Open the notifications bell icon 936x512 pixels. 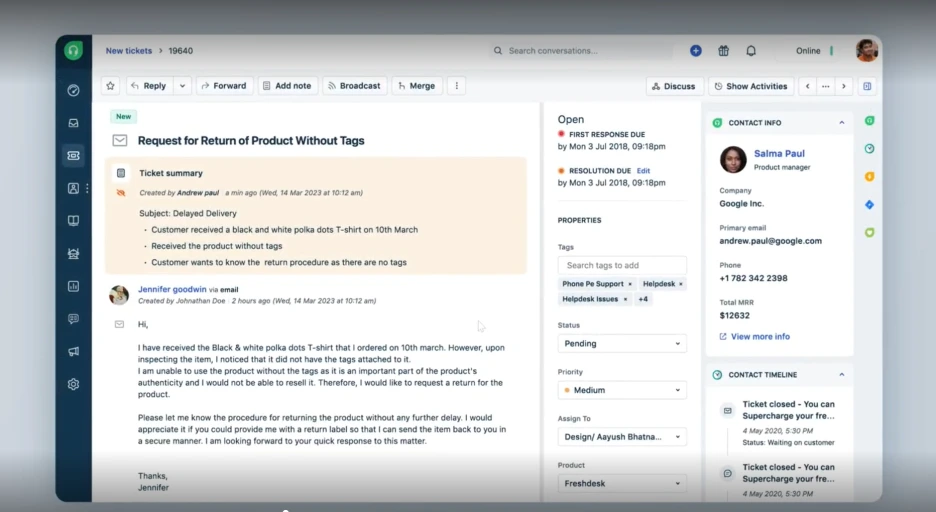[751, 51]
